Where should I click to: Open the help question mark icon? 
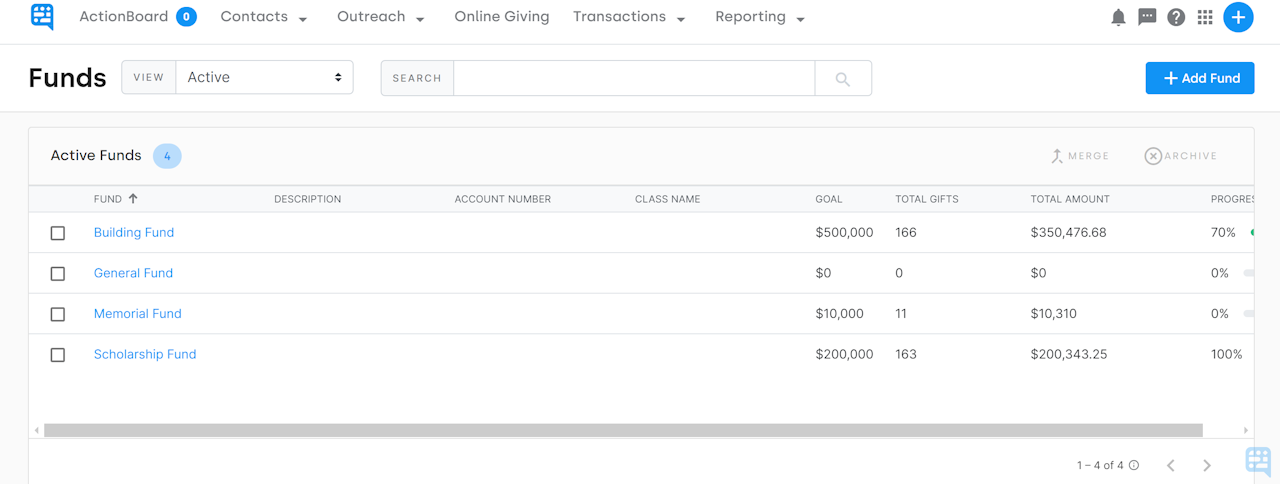coord(1176,17)
